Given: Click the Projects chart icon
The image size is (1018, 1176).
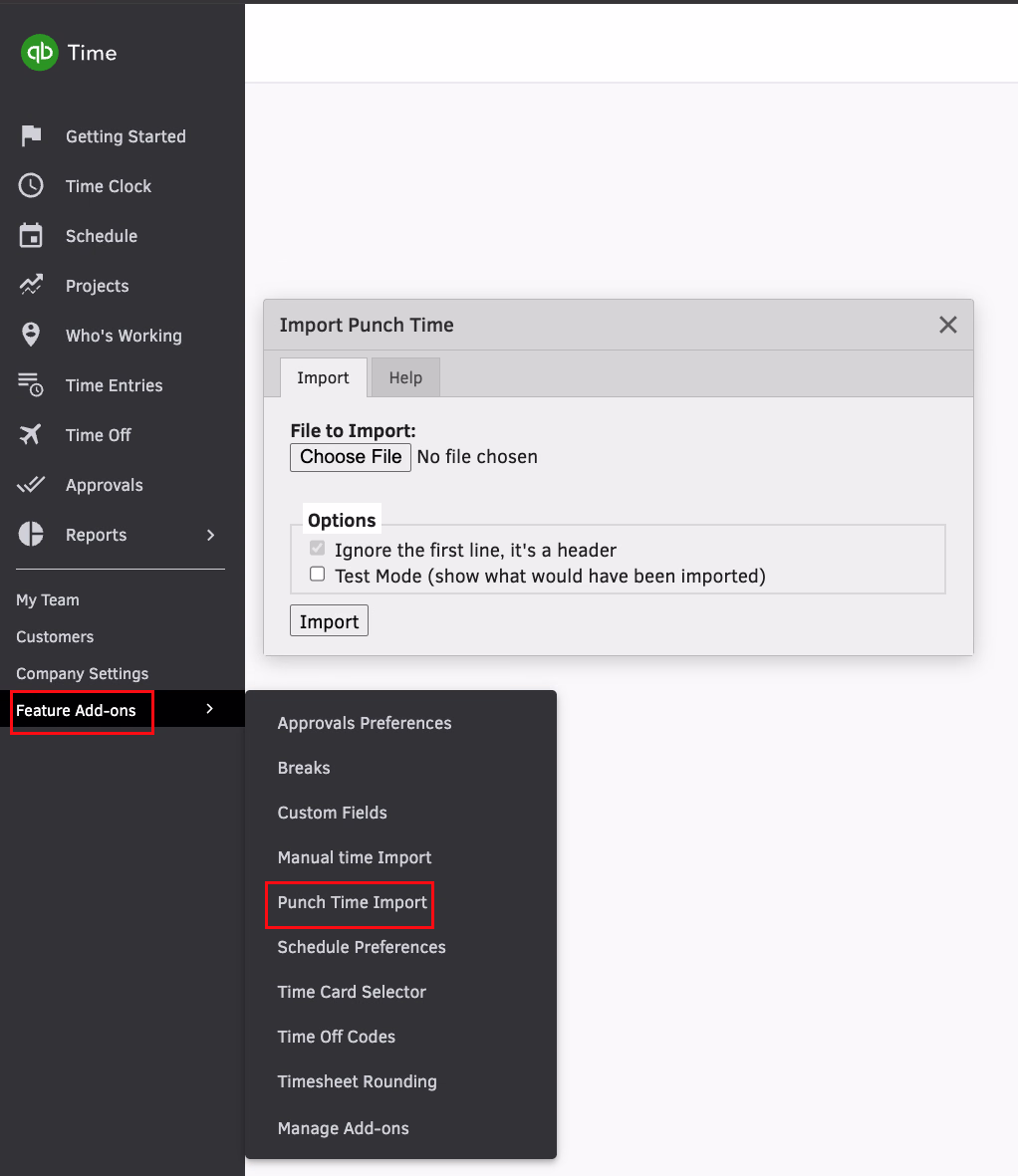Looking at the screenshot, I should coord(31,285).
